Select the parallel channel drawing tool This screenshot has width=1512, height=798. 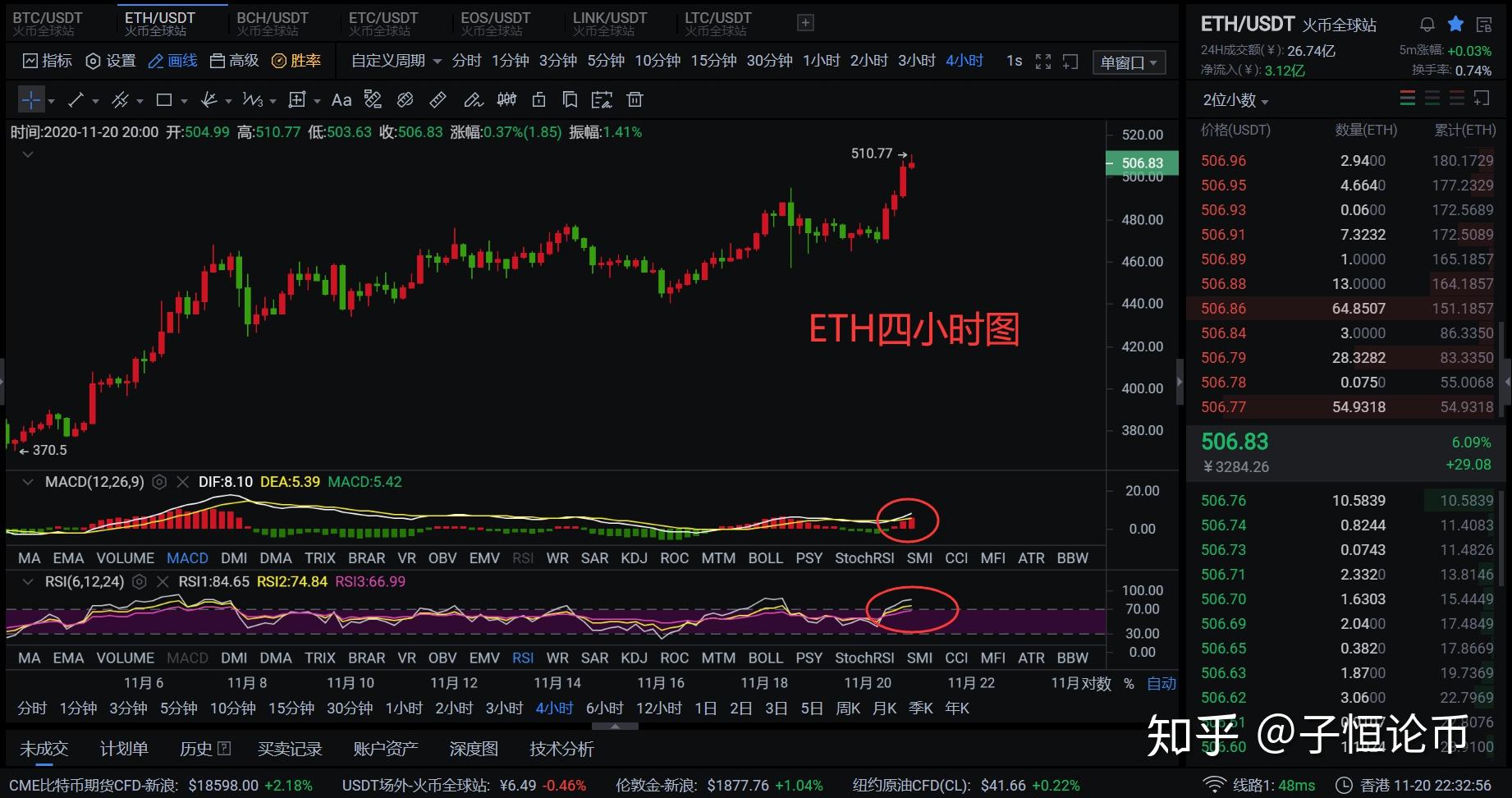click(120, 100)
